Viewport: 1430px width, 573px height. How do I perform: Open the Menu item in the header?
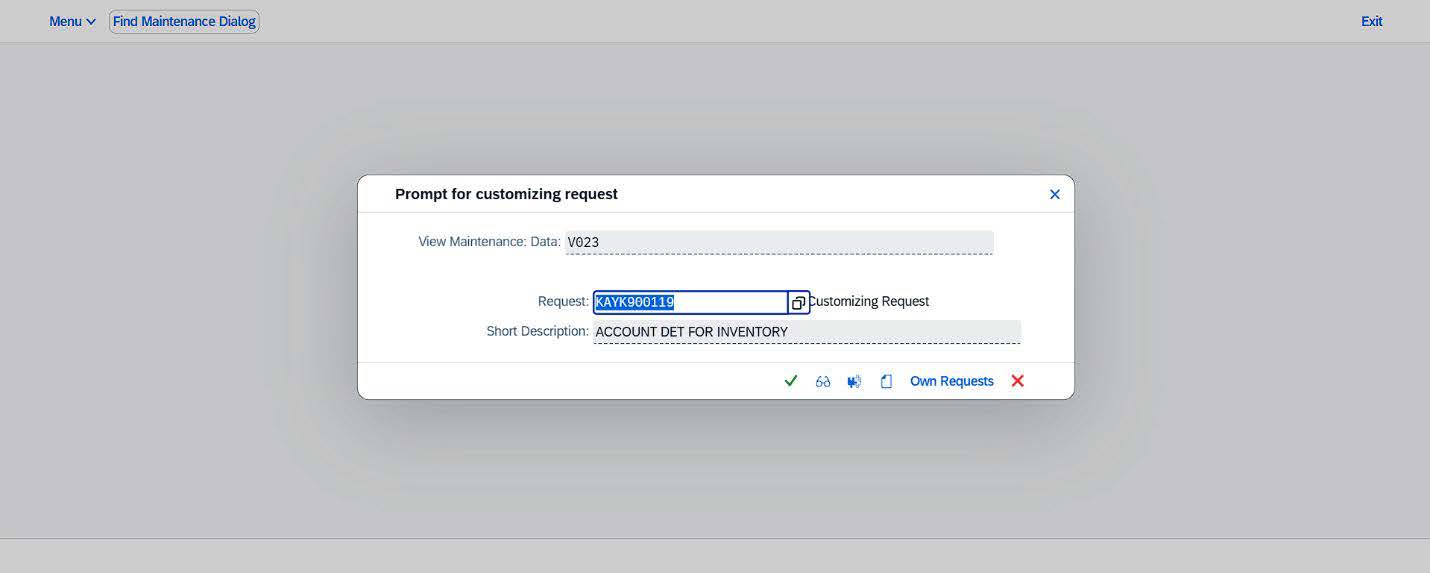[66, 22]
